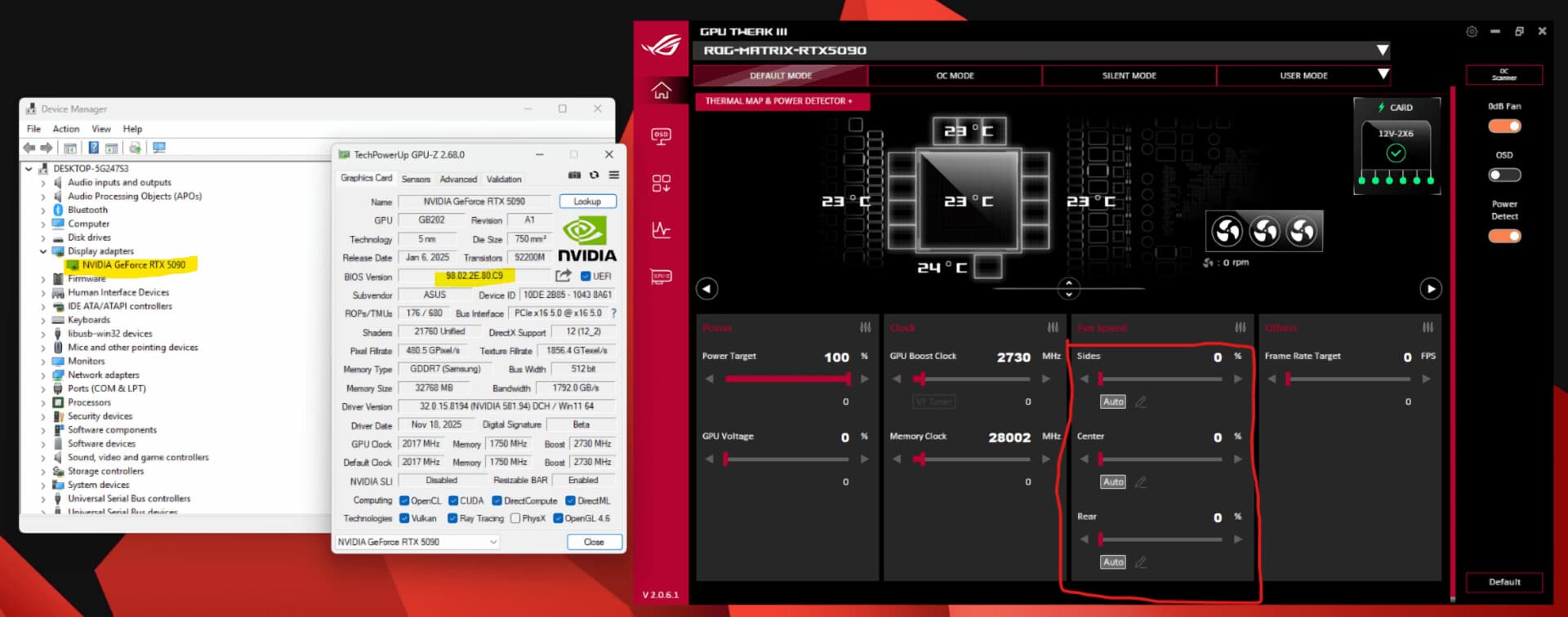Share the BIOS version via export icon
Image resolution: width=1568 pixels, height=617 pixels.
click(x=563, y=276)
